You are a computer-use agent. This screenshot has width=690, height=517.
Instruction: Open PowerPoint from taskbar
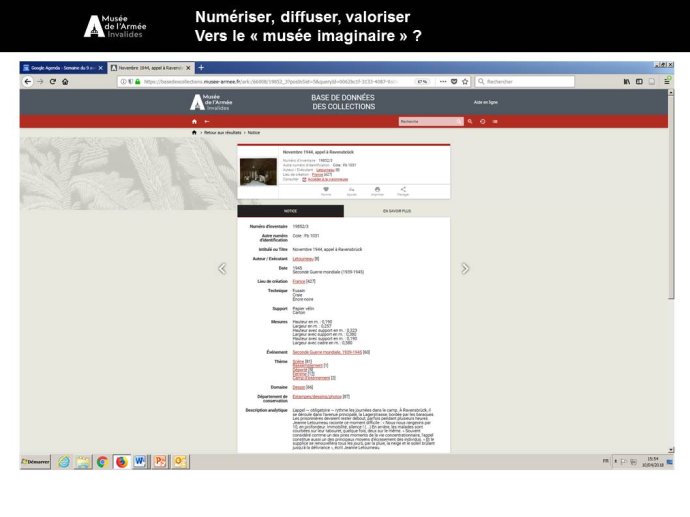point(160,462)
